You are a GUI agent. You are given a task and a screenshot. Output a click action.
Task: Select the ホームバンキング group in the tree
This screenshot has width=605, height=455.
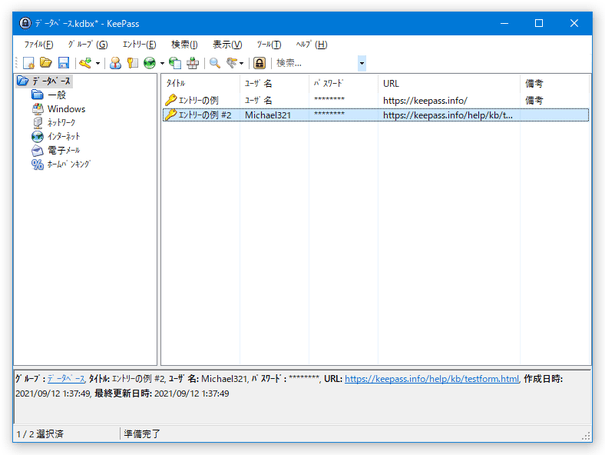pos(68,164)
